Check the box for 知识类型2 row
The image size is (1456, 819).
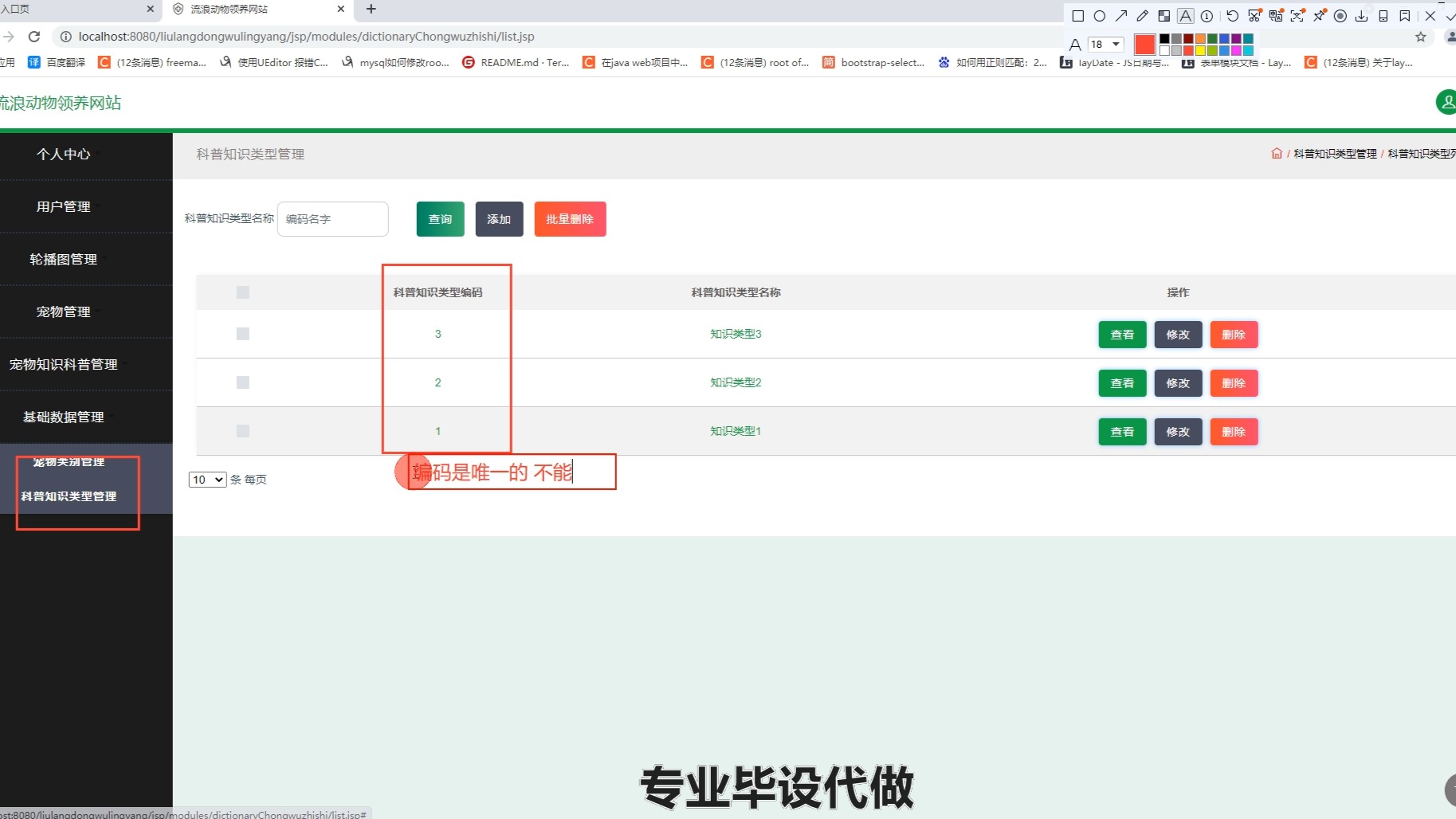point(243,382)
